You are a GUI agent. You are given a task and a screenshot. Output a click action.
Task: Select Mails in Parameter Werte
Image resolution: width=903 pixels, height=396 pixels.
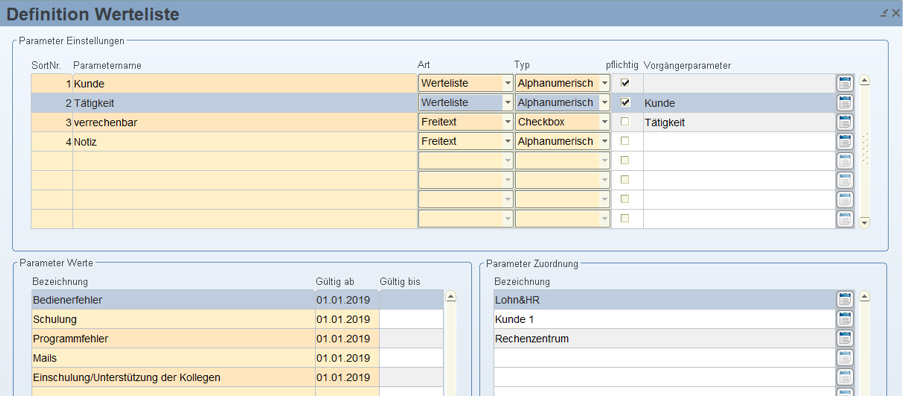click(x=173, y=358)
